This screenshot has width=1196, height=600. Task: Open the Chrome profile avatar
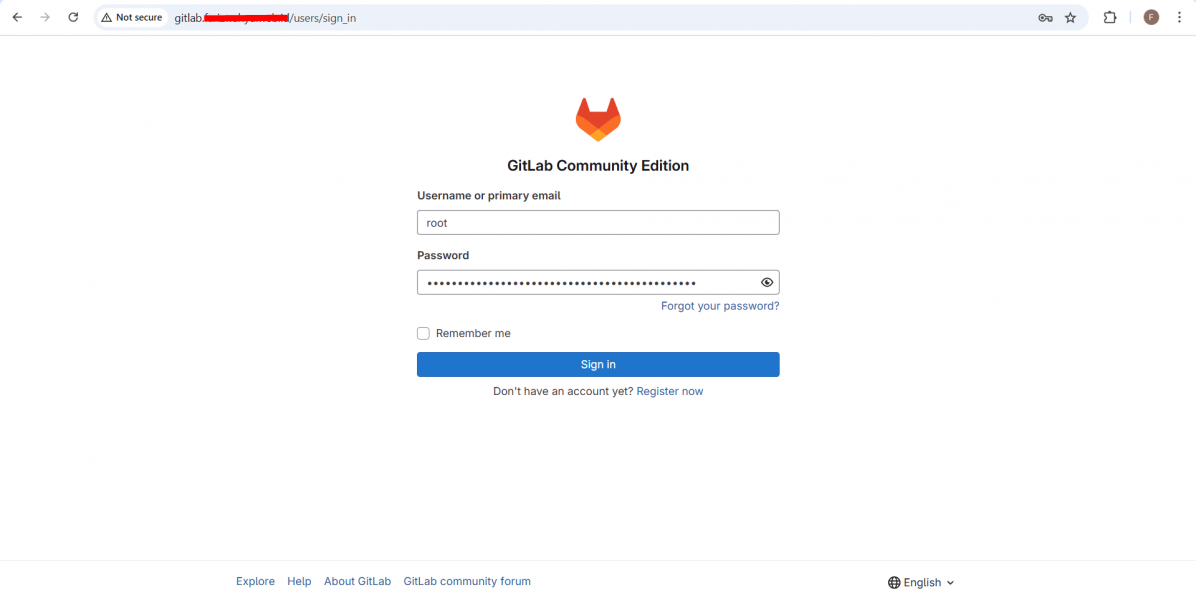[1151, 18]
